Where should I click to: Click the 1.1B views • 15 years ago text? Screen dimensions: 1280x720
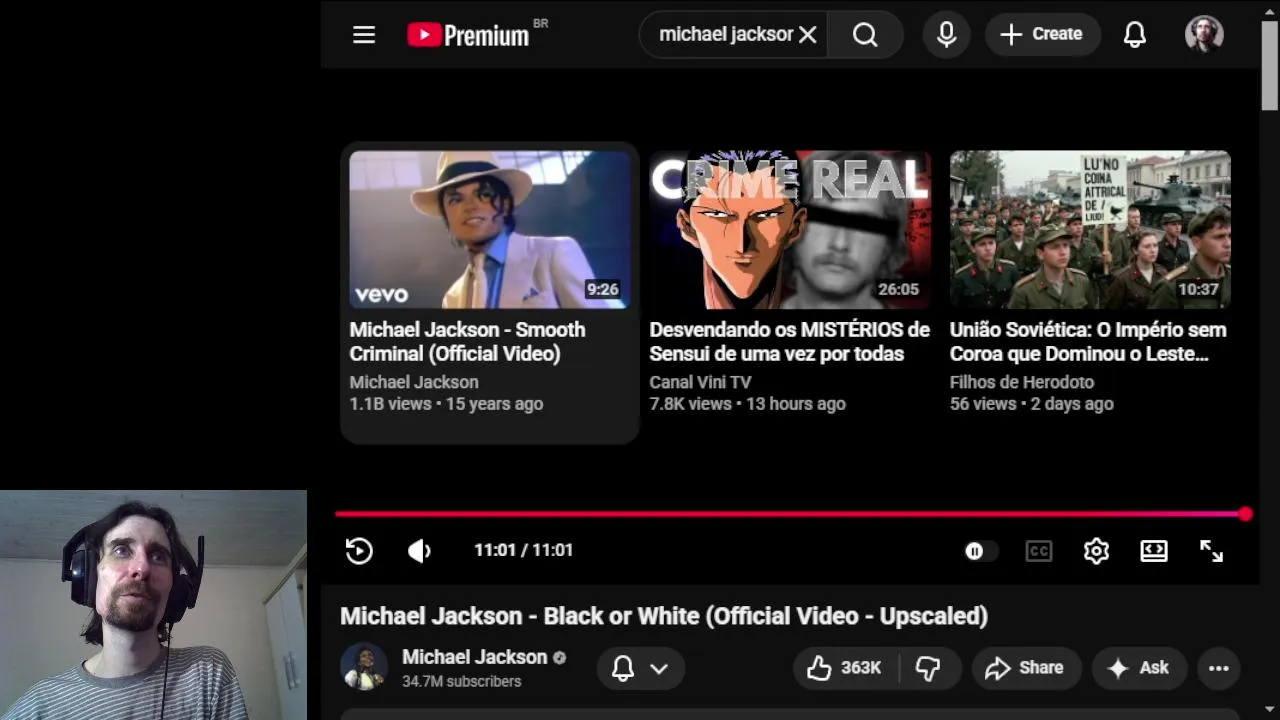click(446, 404)
